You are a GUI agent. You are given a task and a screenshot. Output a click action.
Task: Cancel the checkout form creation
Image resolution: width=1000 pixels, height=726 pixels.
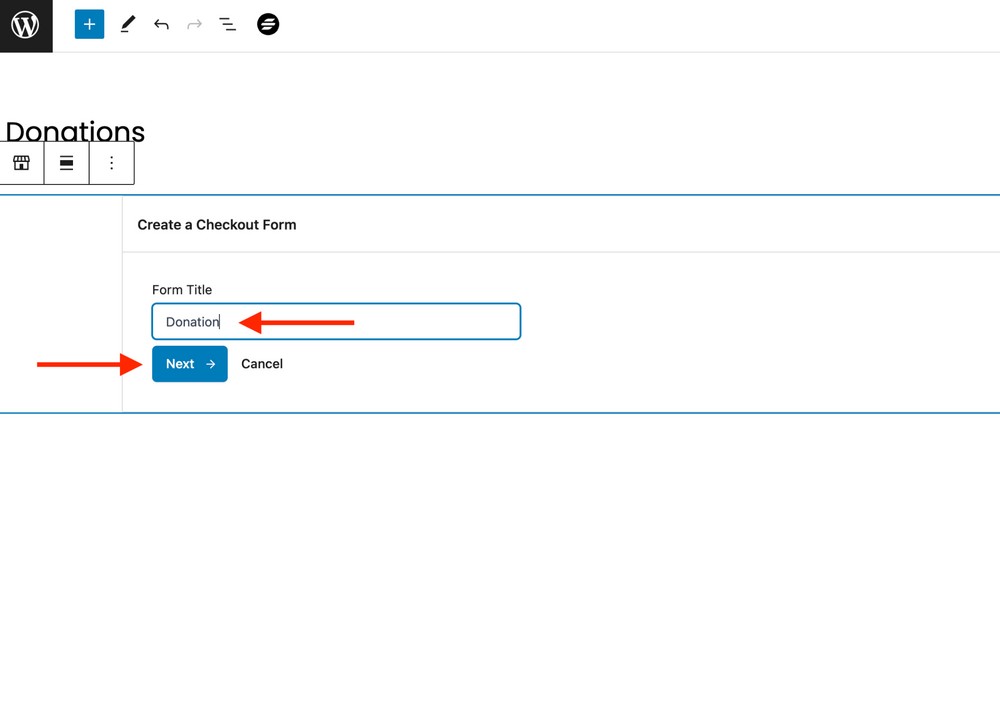262,364
